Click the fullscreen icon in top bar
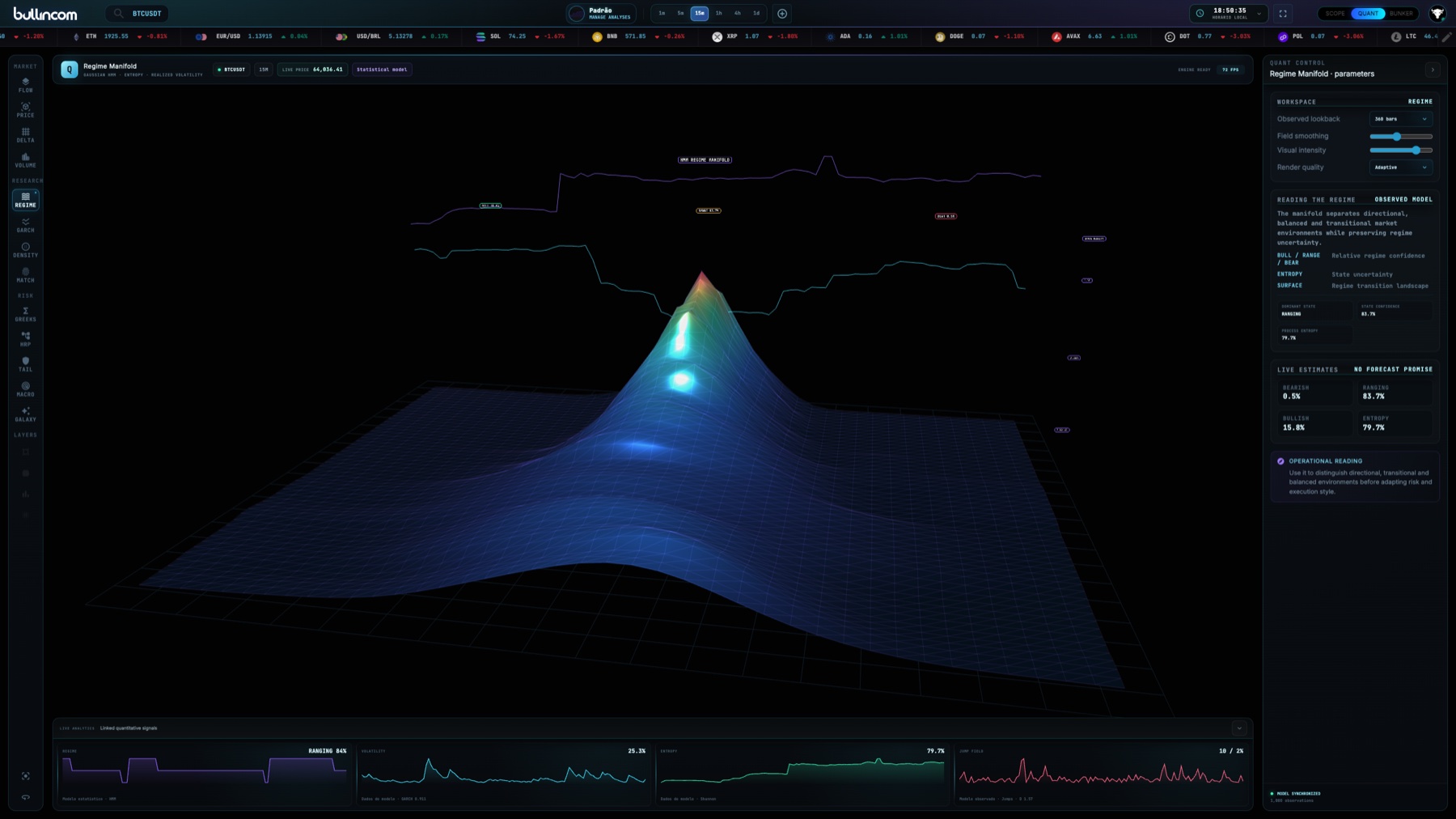This screenshot has height=819, width=1456. tap(1283, 14)
